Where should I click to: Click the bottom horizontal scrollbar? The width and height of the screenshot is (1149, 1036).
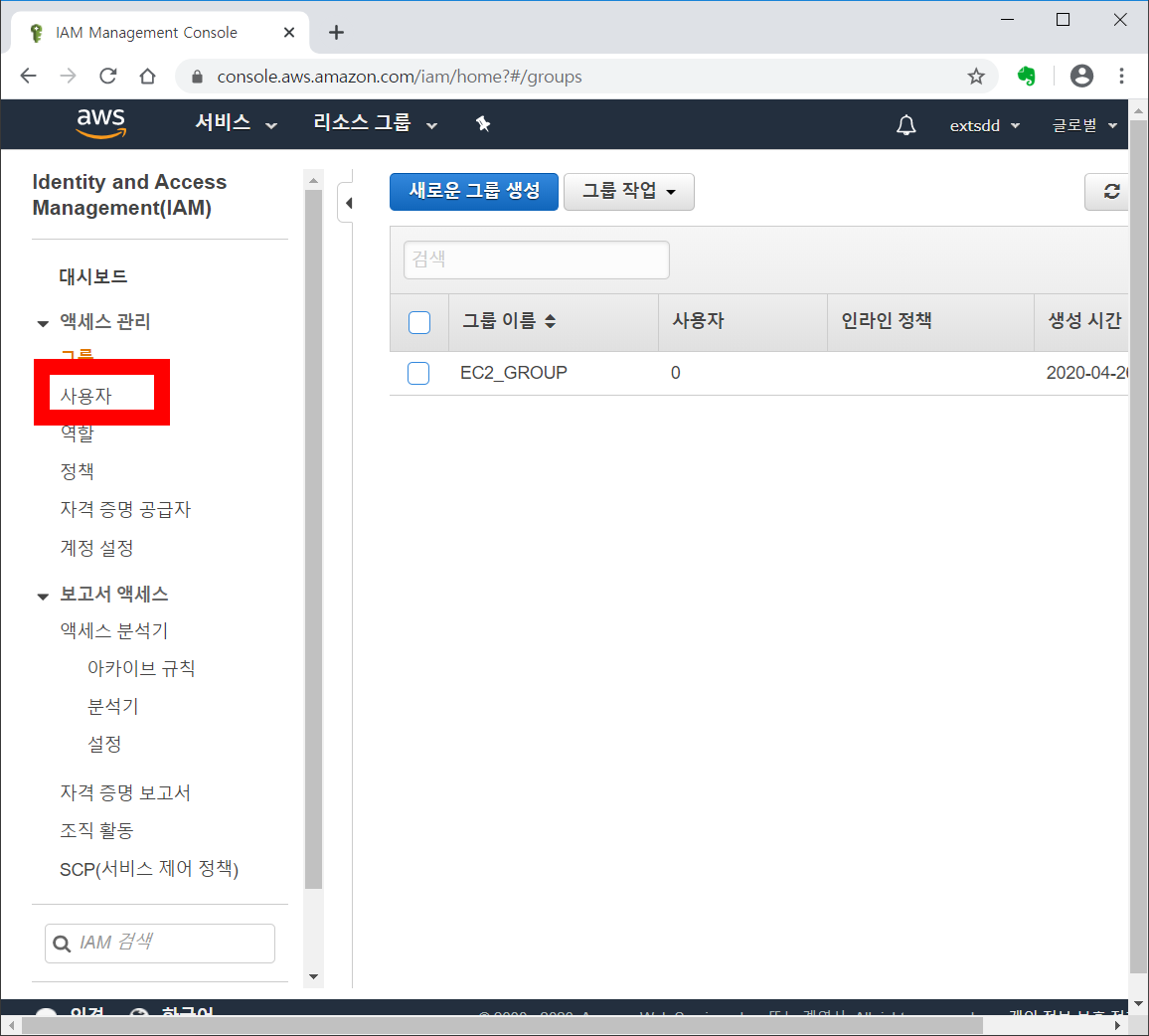(502, 1025)
